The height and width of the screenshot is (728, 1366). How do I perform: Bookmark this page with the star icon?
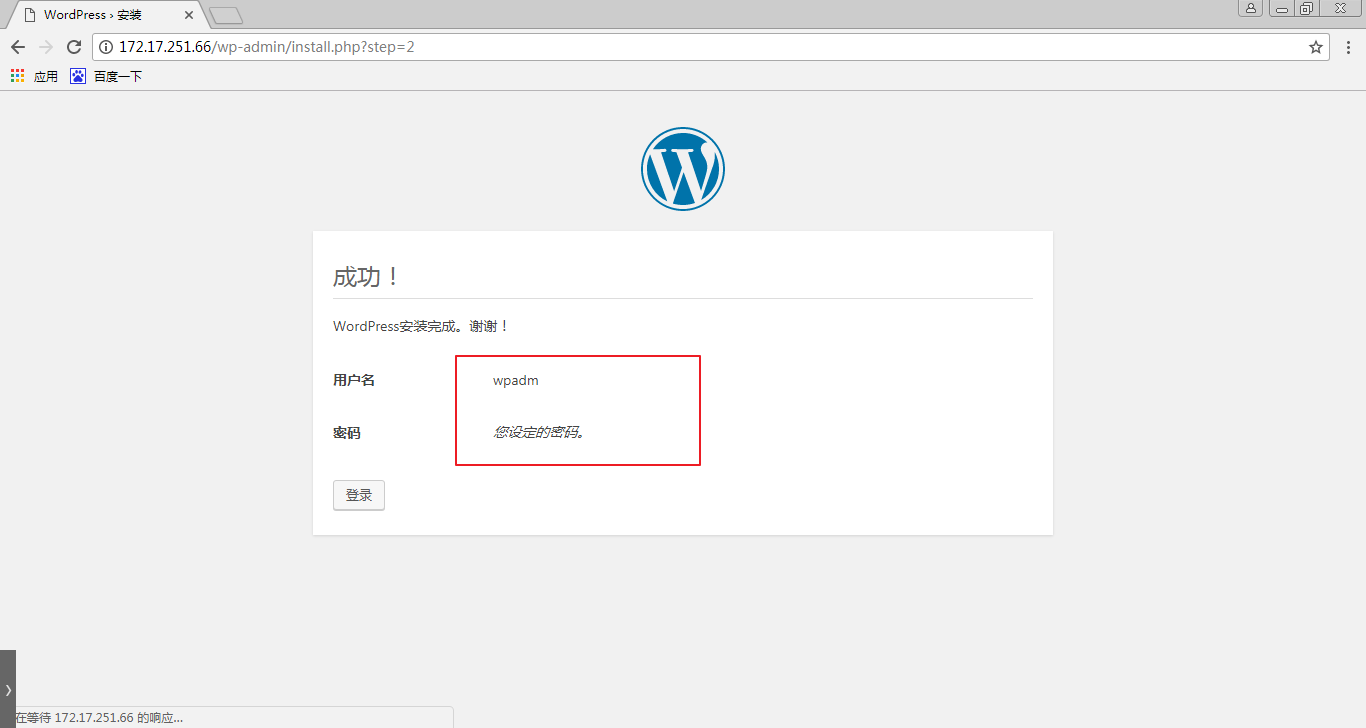[x=1316, y=47]
